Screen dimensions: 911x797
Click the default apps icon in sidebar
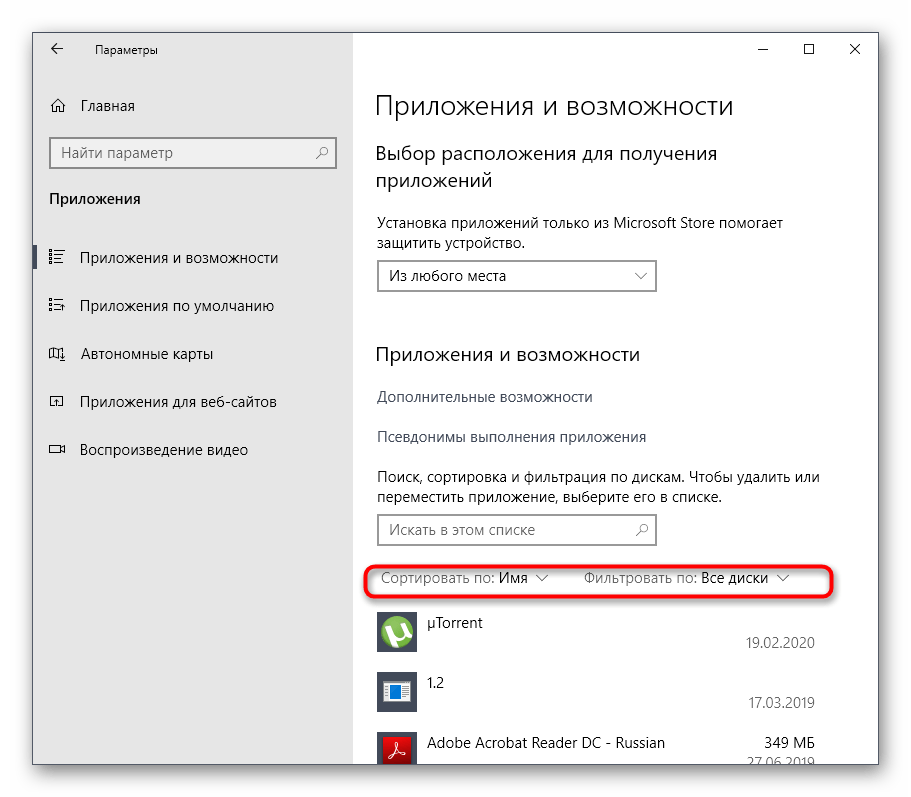57,306
